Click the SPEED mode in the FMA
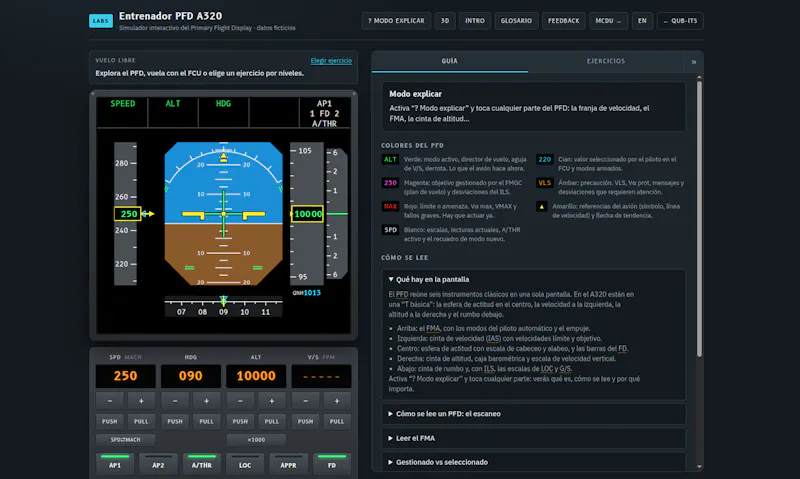800x479 pixels. (123, 104)
